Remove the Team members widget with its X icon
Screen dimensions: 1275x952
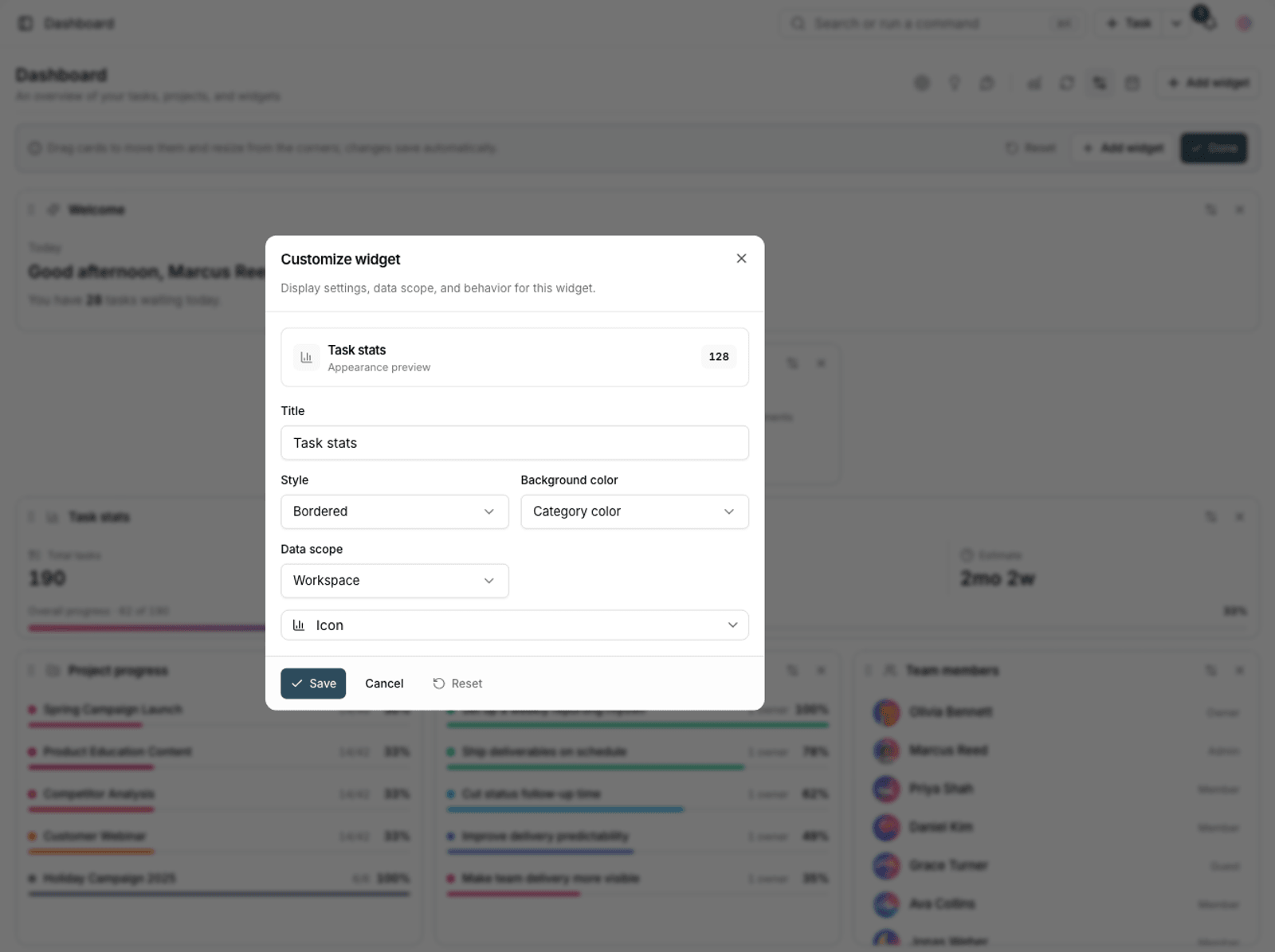point(1240,671)
